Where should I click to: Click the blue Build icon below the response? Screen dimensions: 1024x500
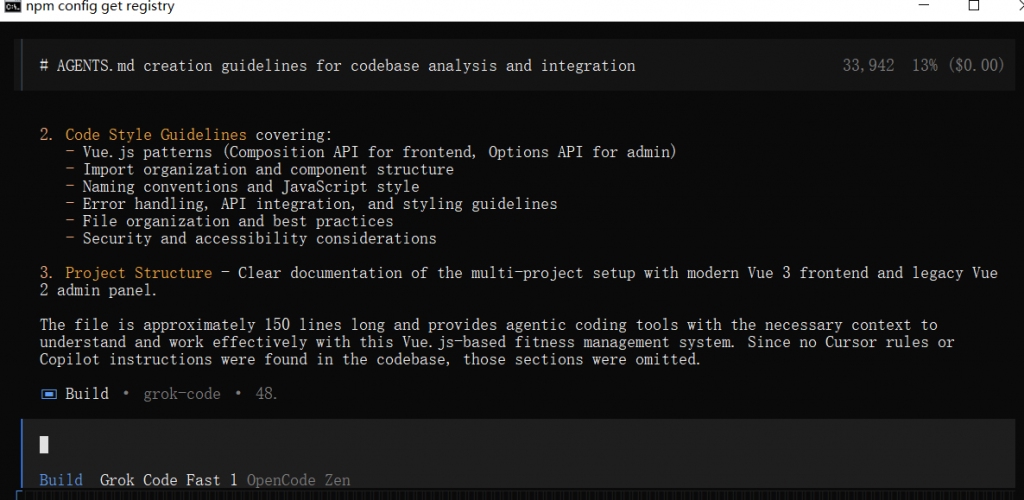click(x=48, y=394)
